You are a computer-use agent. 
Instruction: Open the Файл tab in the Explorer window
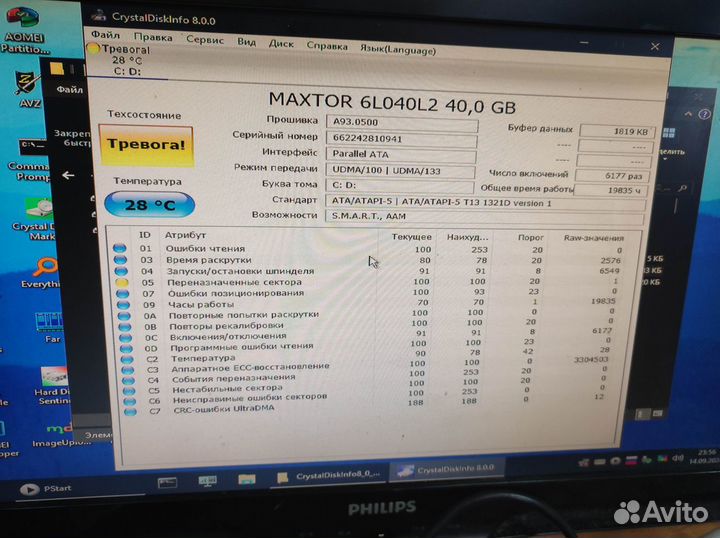click(69, 89)
